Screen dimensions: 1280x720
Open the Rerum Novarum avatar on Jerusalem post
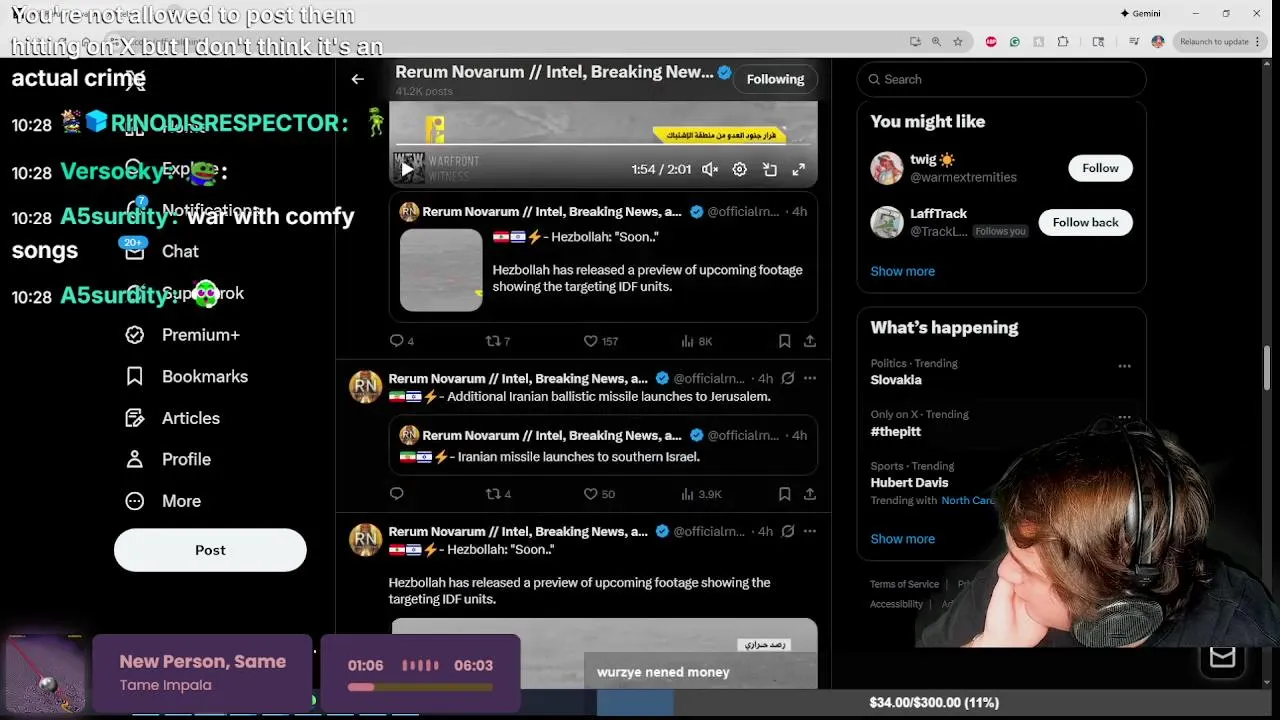point(366,386)
